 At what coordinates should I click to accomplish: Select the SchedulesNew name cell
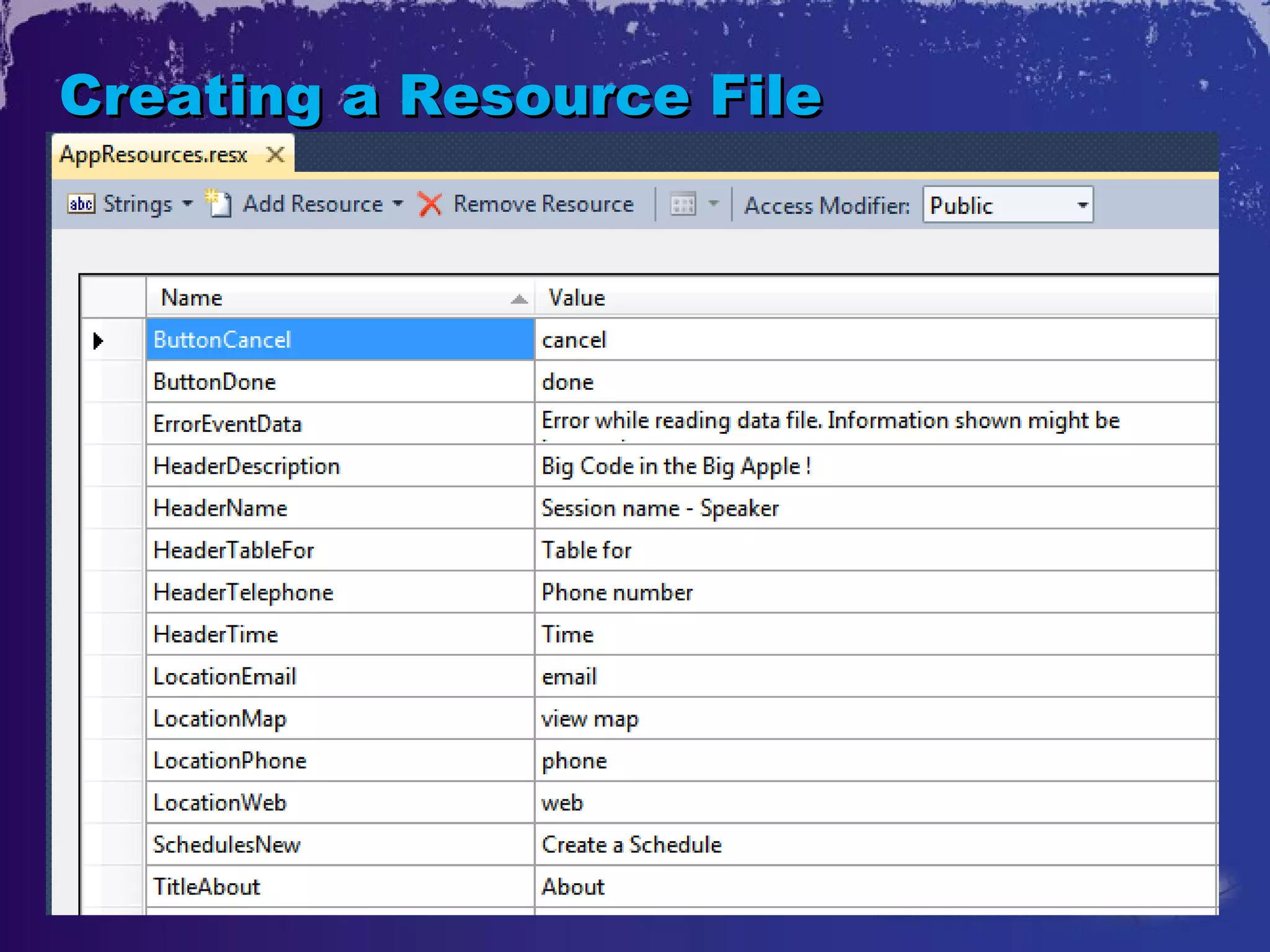340,845
